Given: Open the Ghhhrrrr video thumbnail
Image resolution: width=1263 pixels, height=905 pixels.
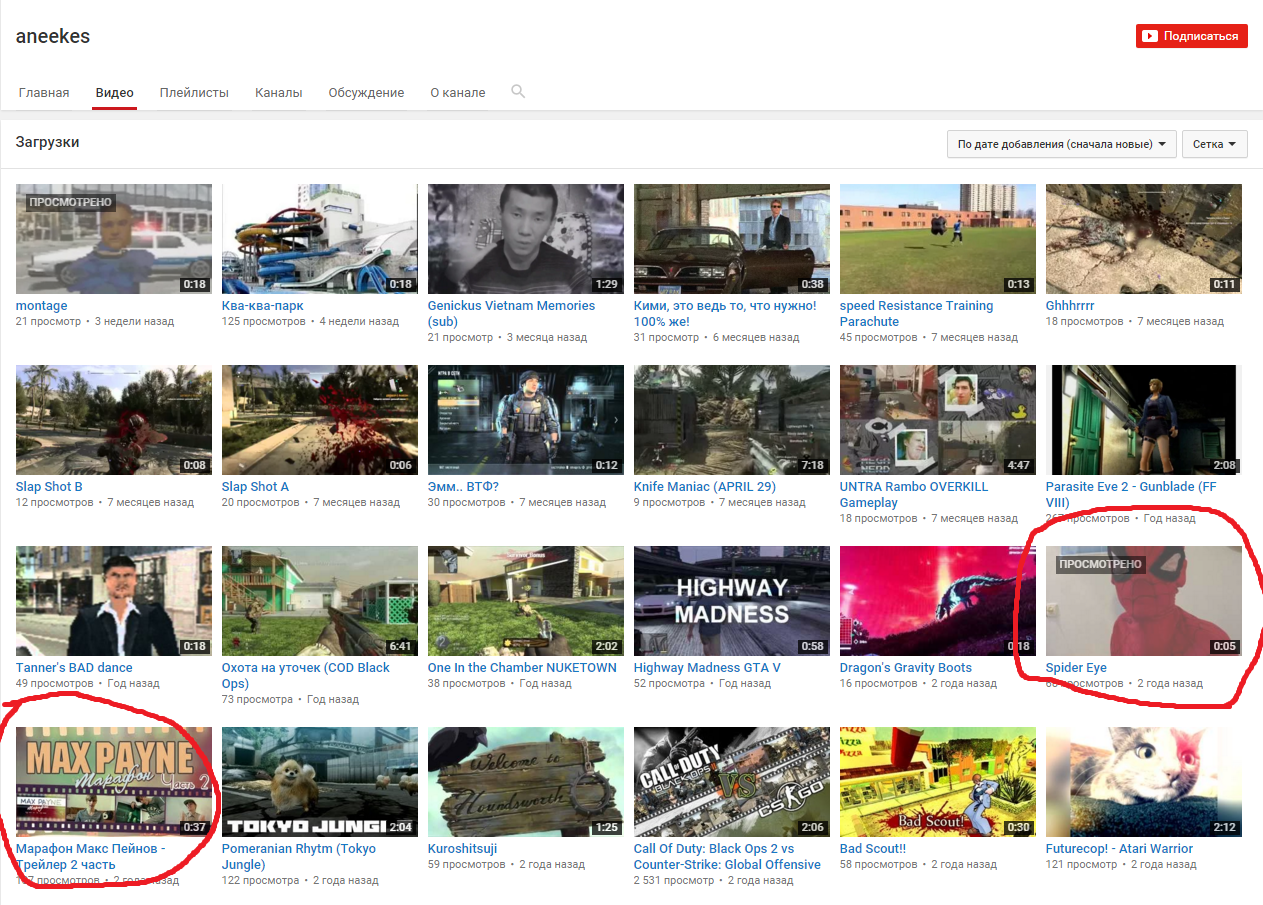Looking at the screenshot, I should coord(1144,239).
